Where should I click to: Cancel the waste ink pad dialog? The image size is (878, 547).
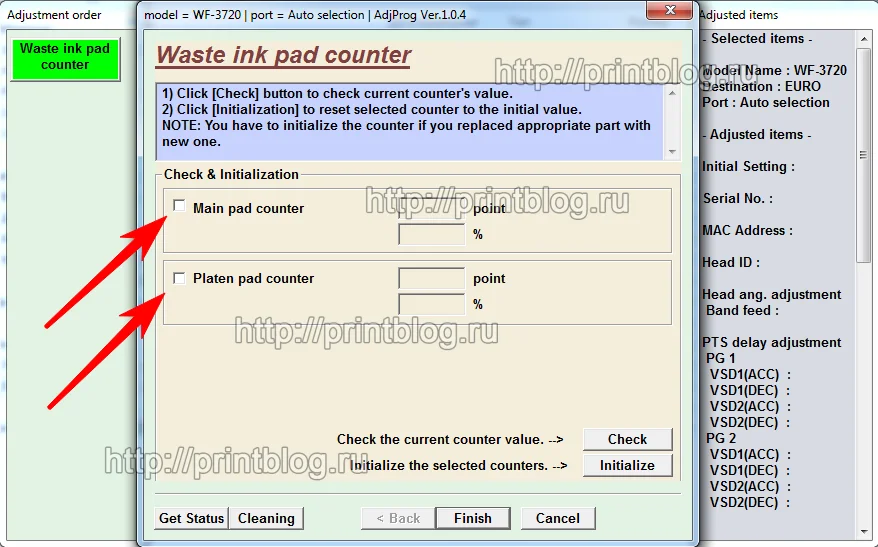pos(558,518)
